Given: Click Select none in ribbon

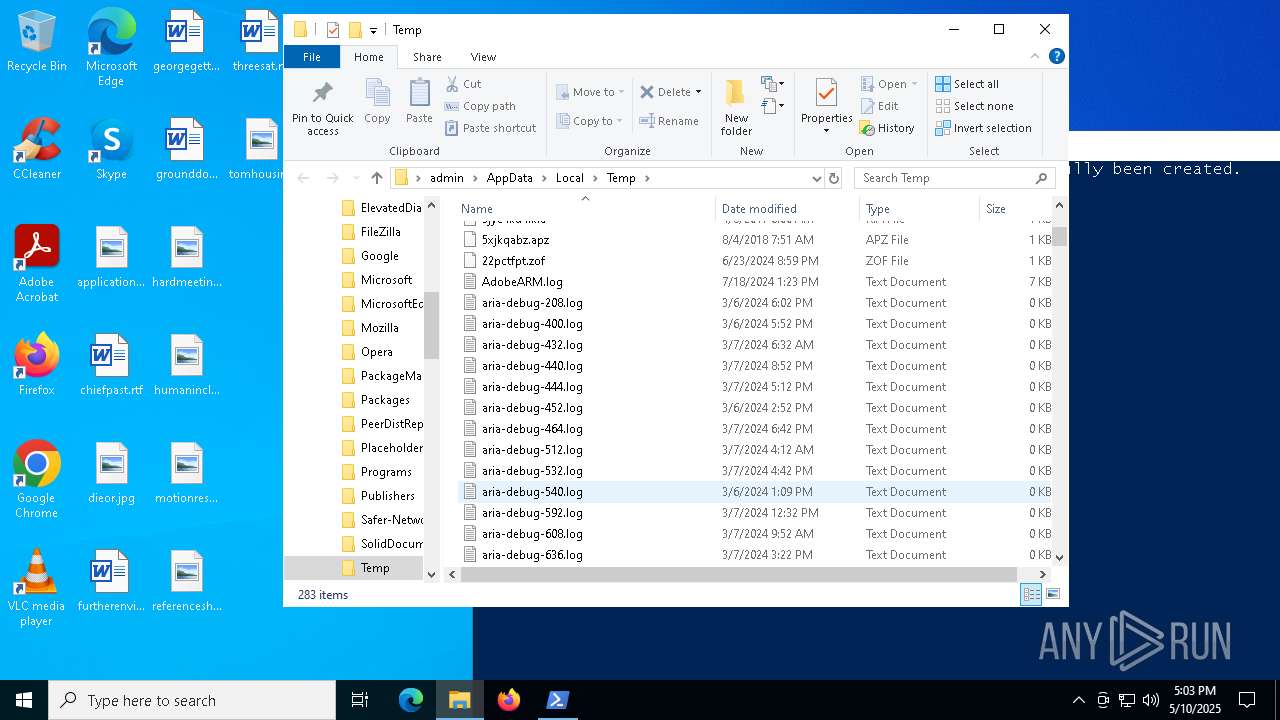Looking at the screenshot, I should tap(974, 106).
